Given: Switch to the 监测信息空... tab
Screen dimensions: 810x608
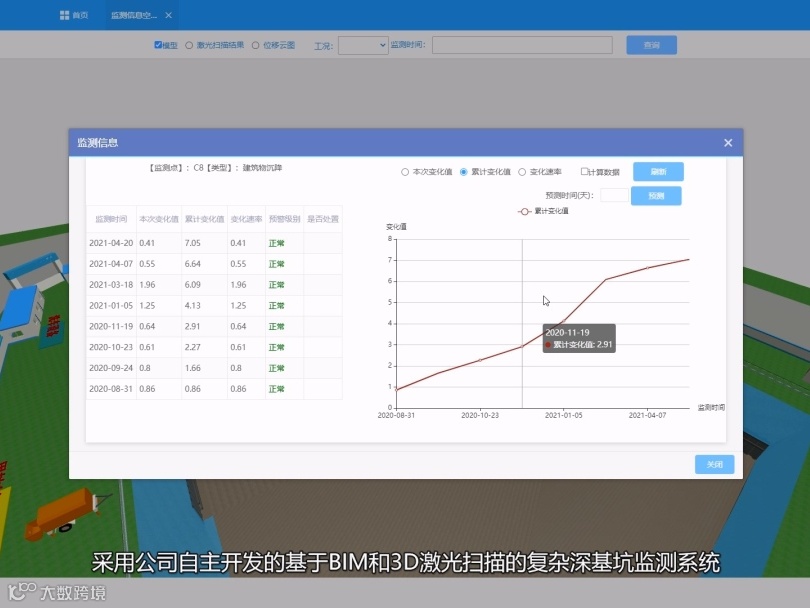Looking at the screenshot, I should tap(134, 15).
